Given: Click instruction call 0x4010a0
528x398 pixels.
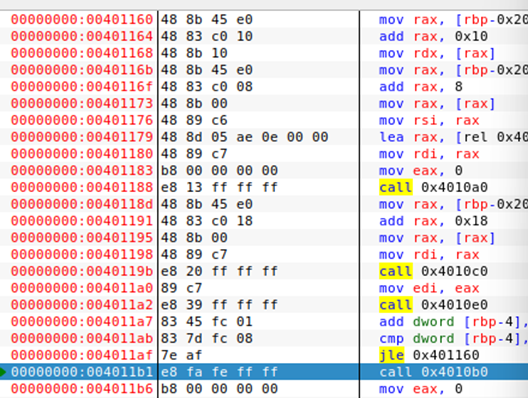Looking at the screenshot, I should click(x=433, y=187).
